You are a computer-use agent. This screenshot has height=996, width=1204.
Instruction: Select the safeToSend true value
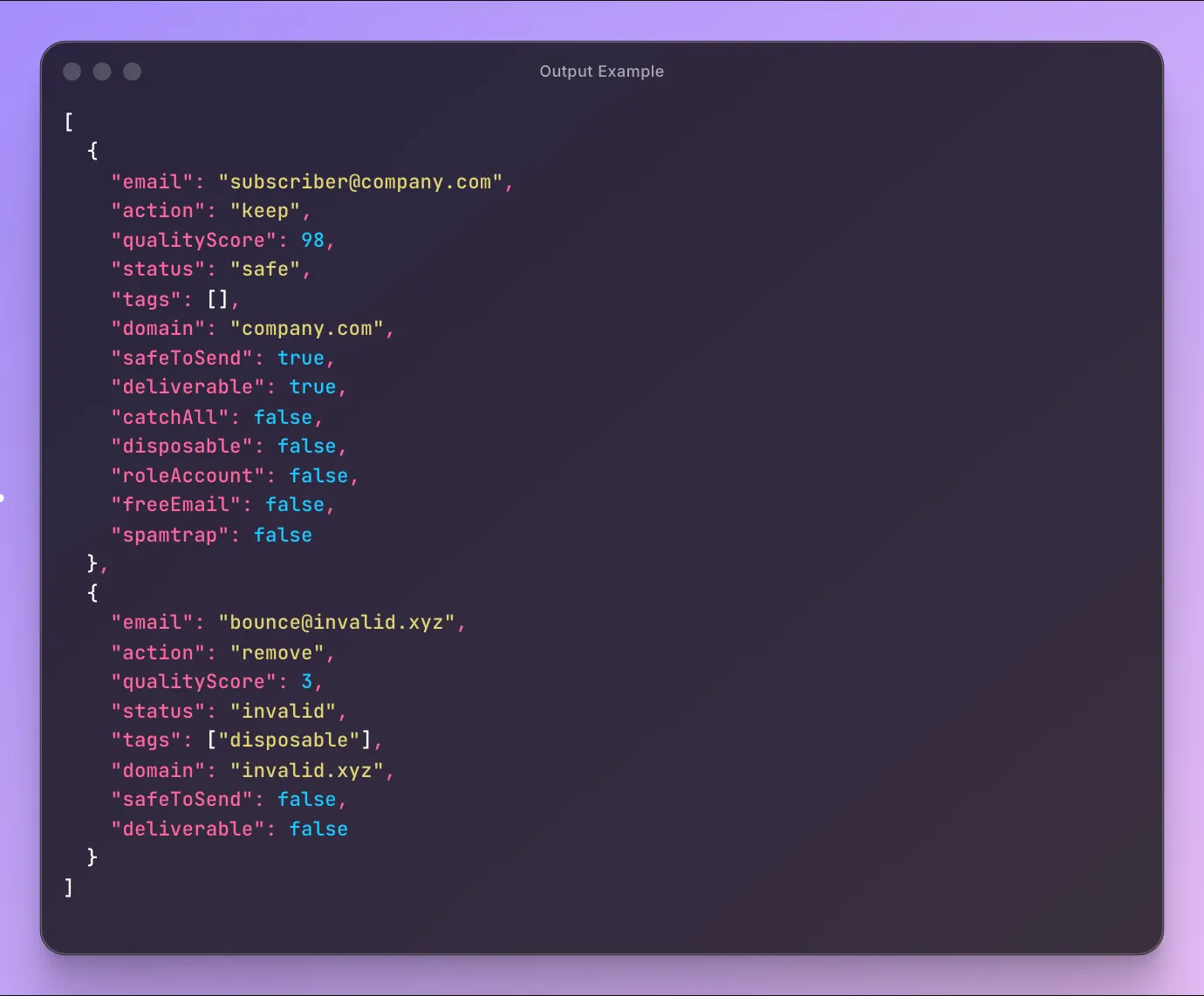300,358
